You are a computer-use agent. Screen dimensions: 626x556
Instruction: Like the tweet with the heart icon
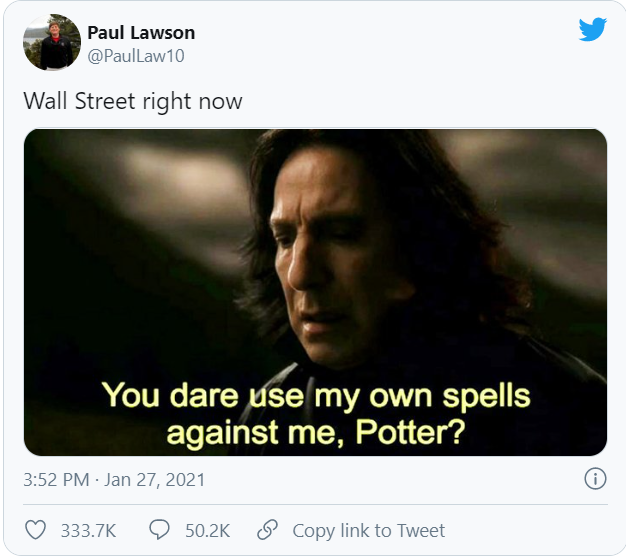[36, 530]
